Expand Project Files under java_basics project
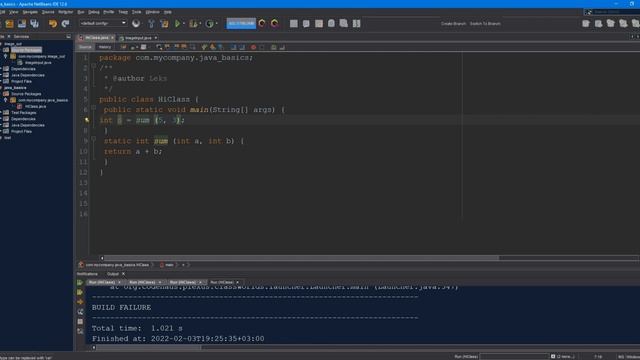640x360 pixels. tap(1, 131)
